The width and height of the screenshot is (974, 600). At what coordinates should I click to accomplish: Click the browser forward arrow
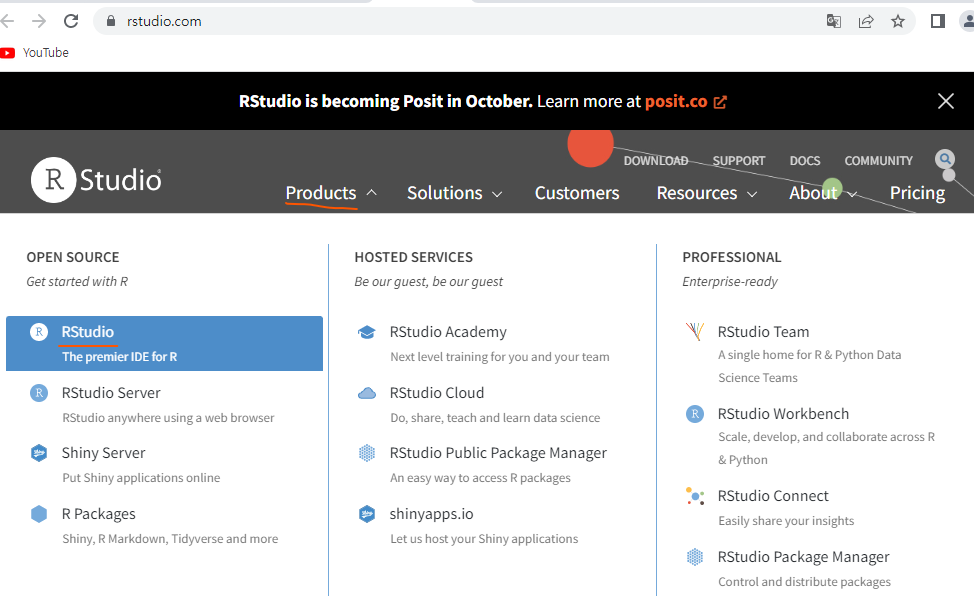pyautogui.click(x=39, y=21)
